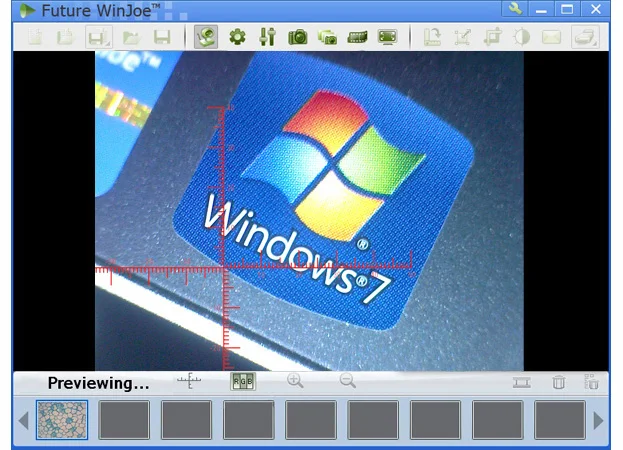The image size is (623, 450).
Task: Toggle the RGB color channel button
Action: pyautogui.click(x=243, y=381)
